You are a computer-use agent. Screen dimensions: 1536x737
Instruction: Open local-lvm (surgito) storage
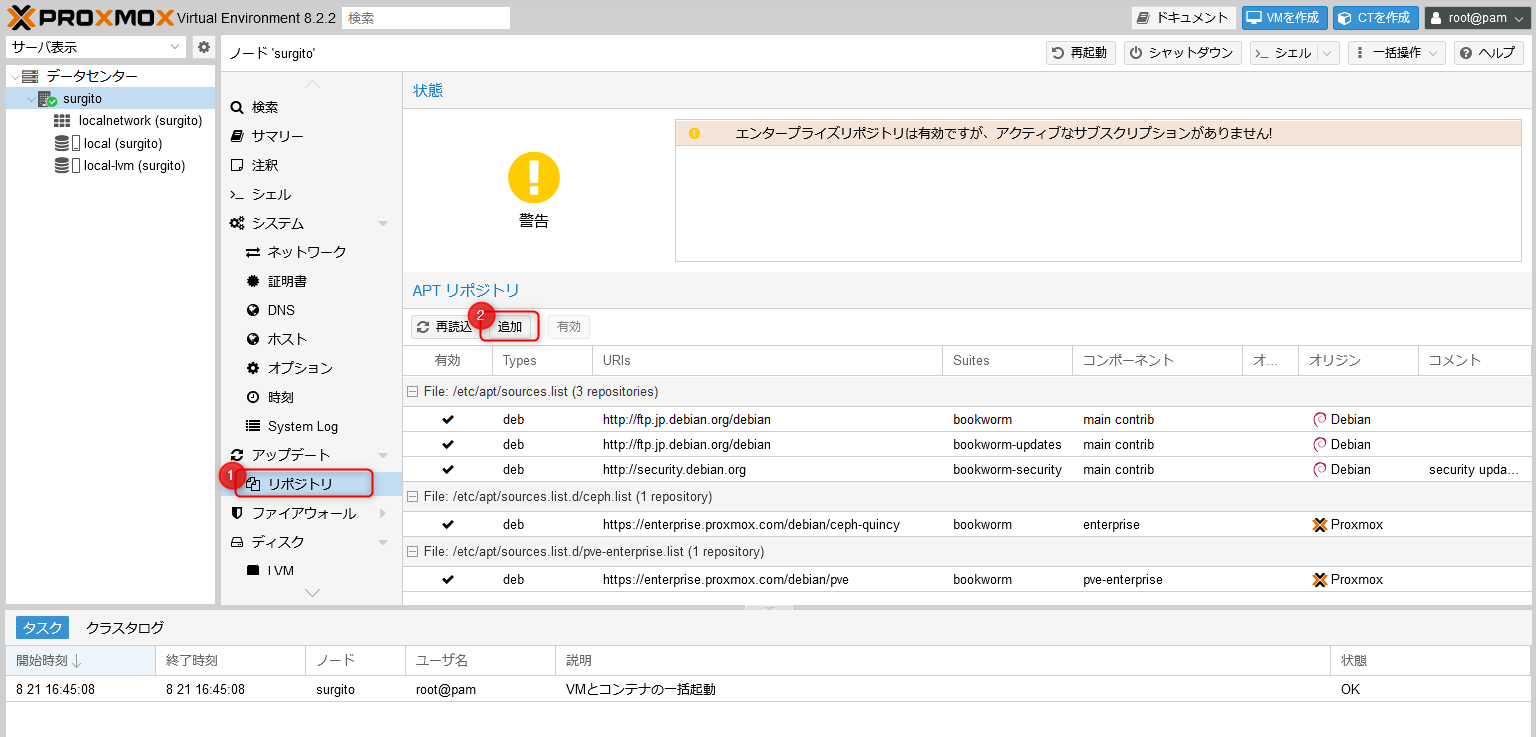pos(134,166)
